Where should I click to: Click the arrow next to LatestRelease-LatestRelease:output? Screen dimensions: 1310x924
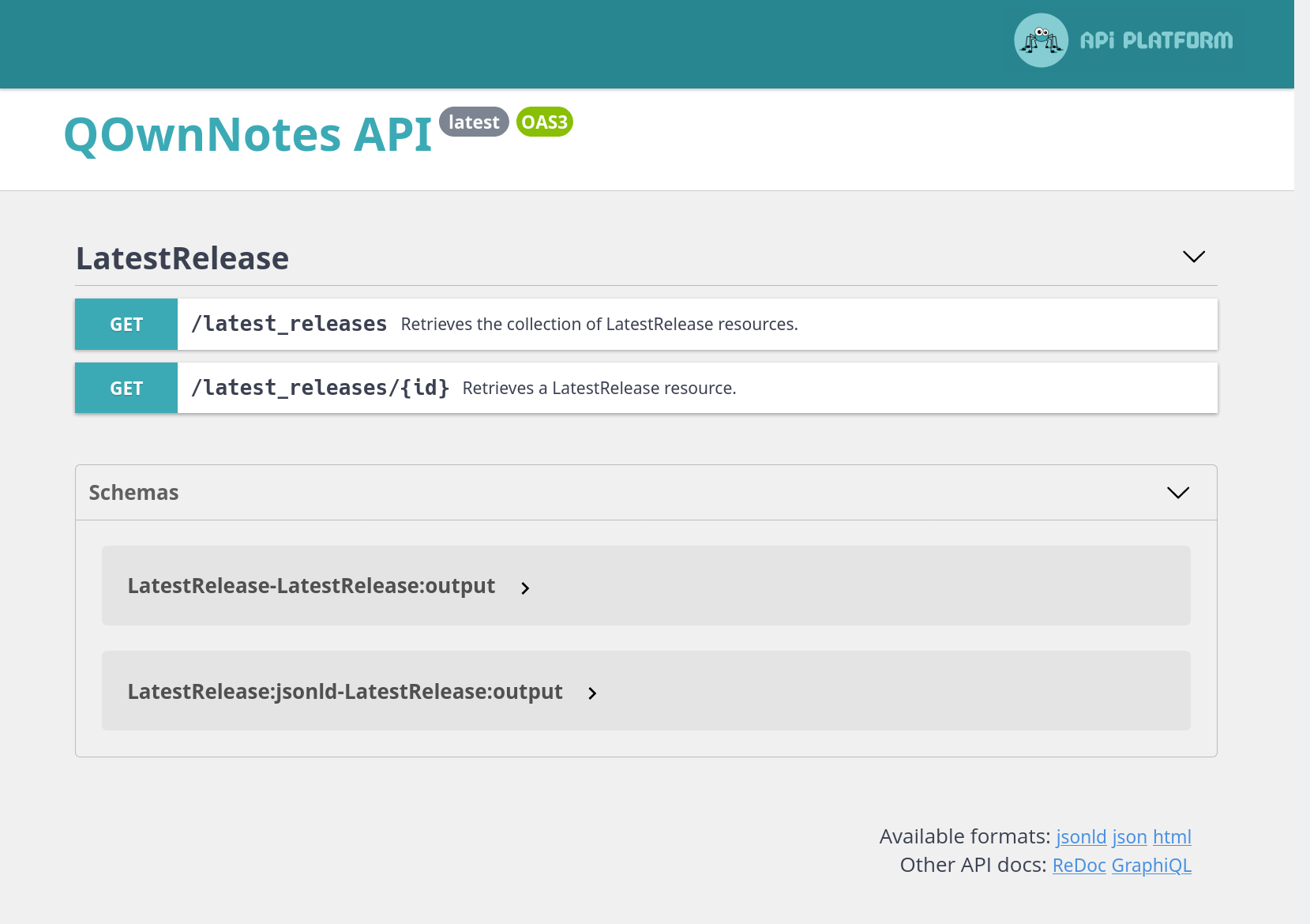[525, 588]
